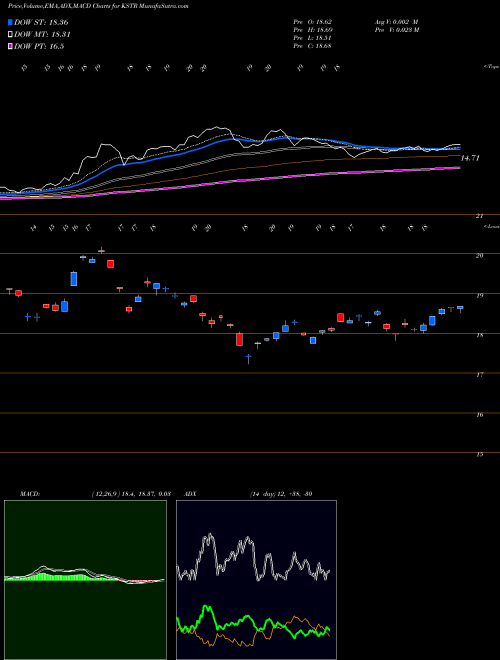Select the 'DOW PT: 16.5' legend label
500x660 pixels.
pyautogui.click(x=39, y=47)
